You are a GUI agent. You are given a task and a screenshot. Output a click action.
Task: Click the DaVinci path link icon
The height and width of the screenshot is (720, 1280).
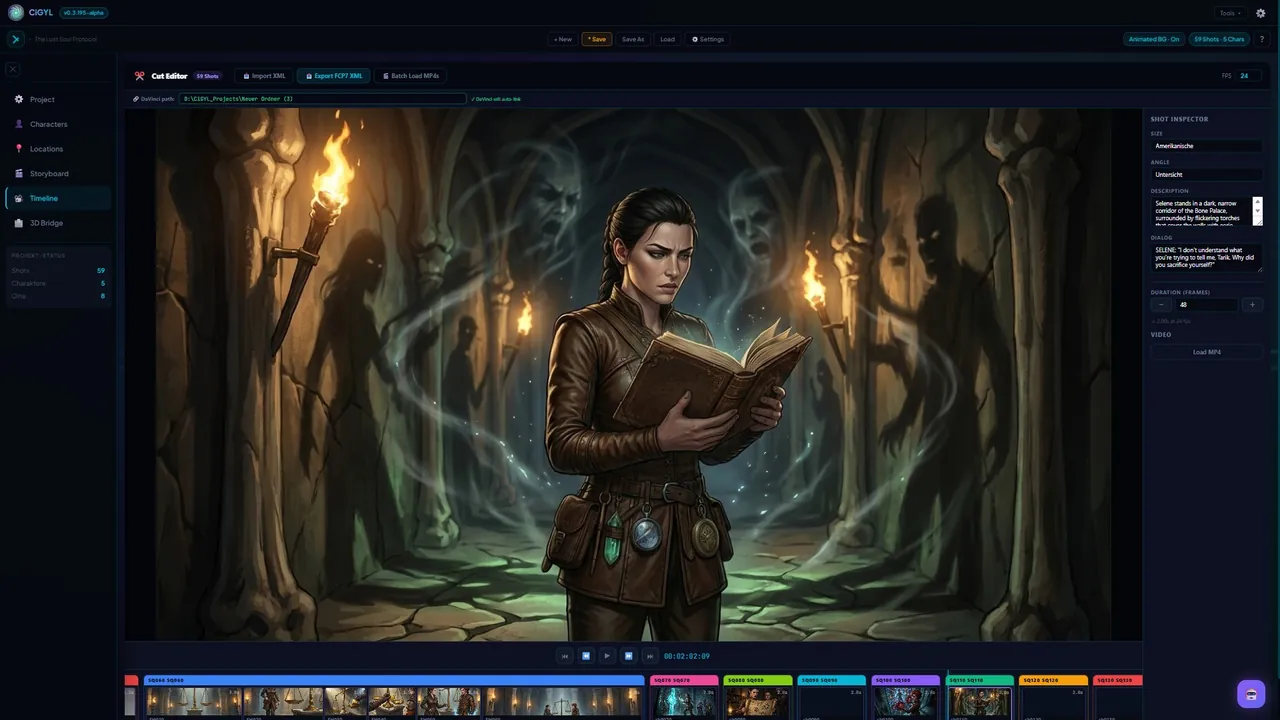[136, 99]
